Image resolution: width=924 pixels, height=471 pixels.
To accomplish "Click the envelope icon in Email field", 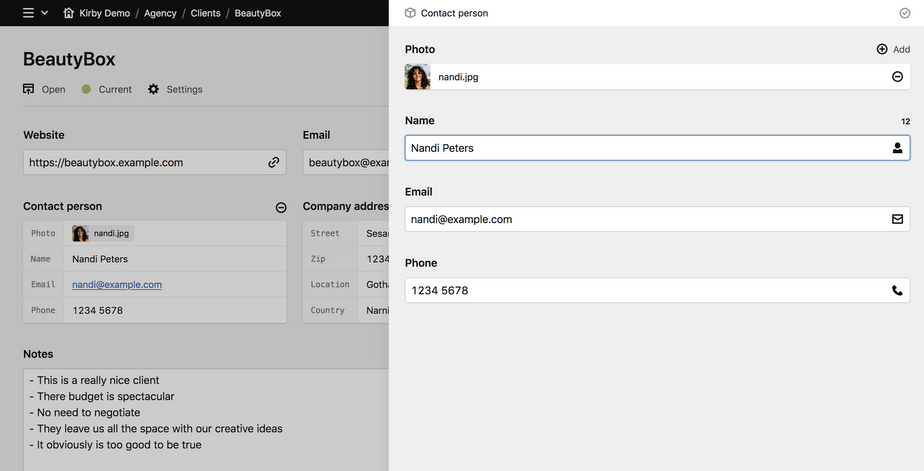I will [x=897, y=219].
